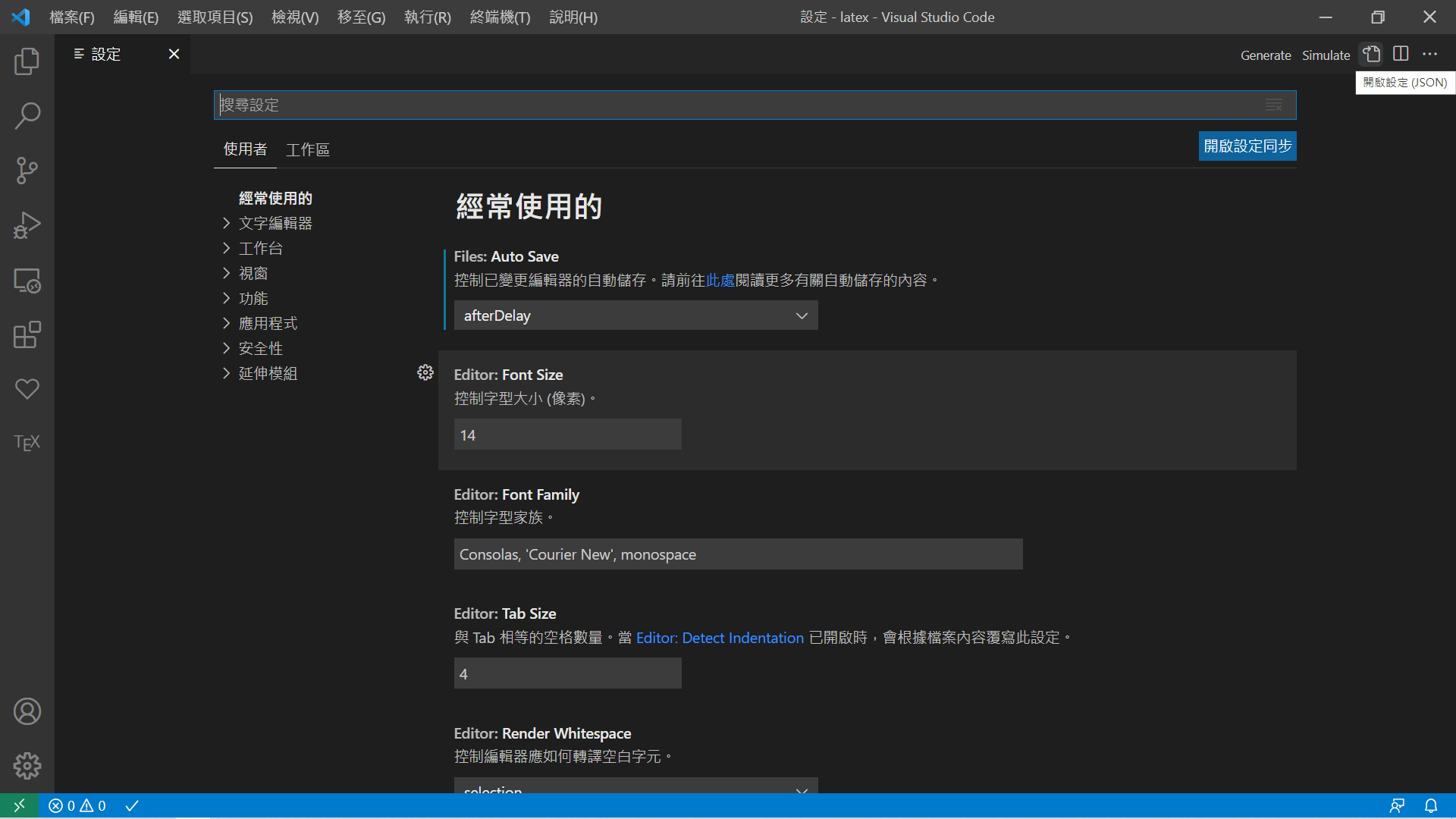The image size is (1456, 819).
Task: Open Files Auto Save afterDelay dropdown
Action: click(635, 315)
